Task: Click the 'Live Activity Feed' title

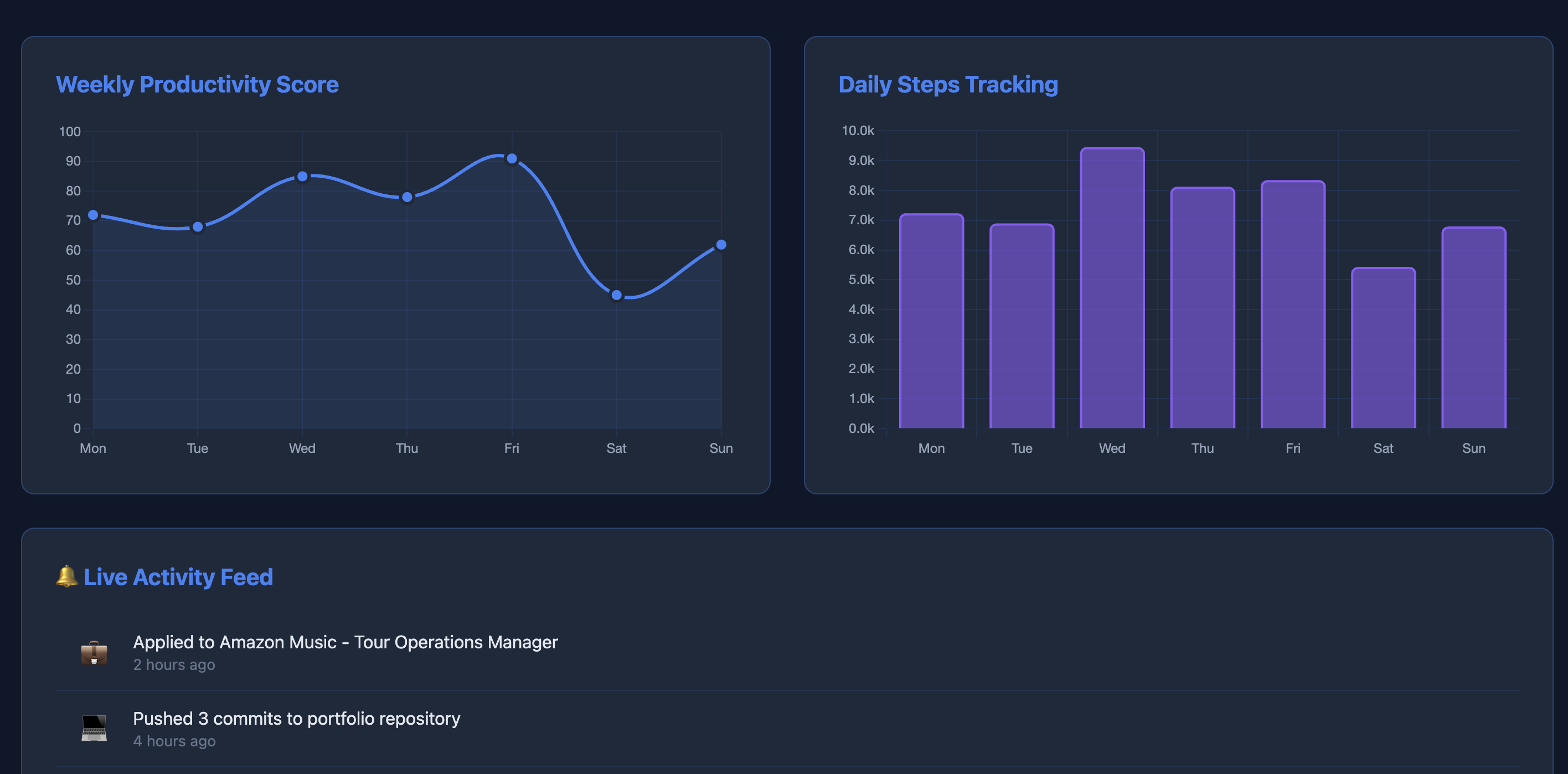Action: pyautogui.click(x=178, y=576)
